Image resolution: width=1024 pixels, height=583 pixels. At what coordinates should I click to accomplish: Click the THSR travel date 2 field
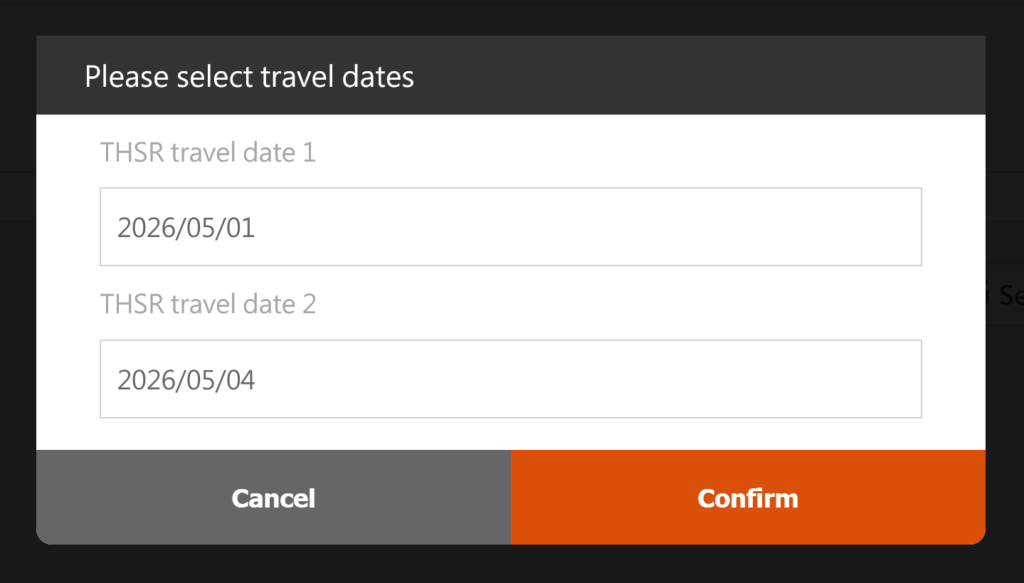[x=510, y=379]
